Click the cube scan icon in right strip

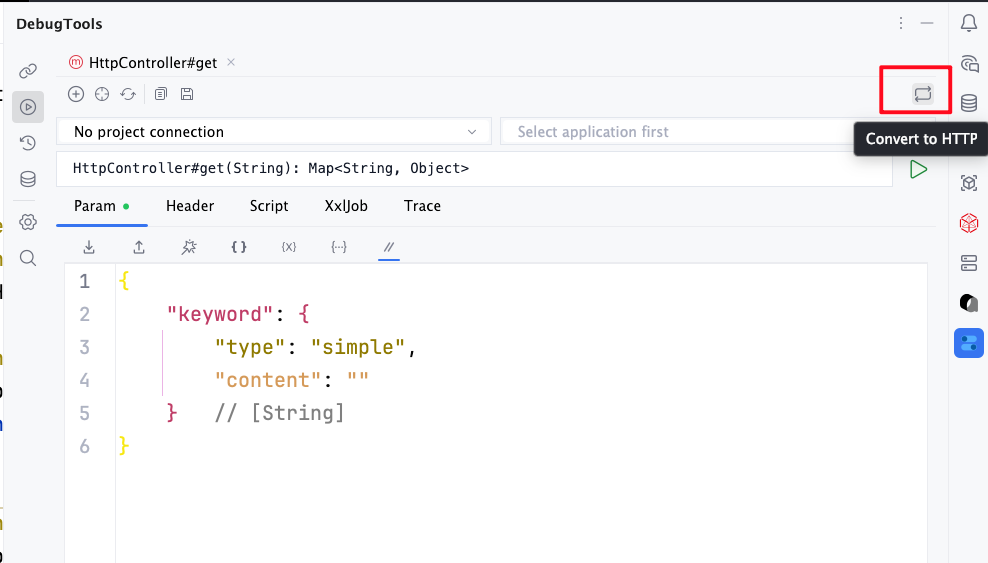pyautogui.click(x=969, y=183)
